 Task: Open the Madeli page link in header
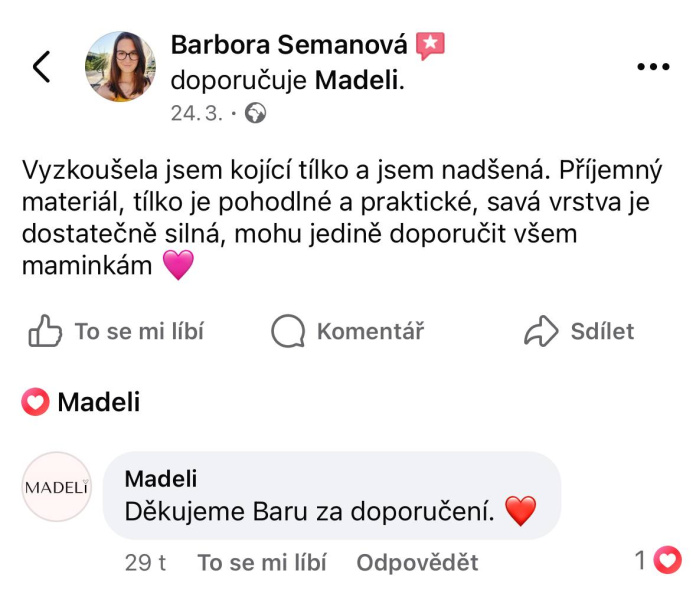tap(358, 80)
